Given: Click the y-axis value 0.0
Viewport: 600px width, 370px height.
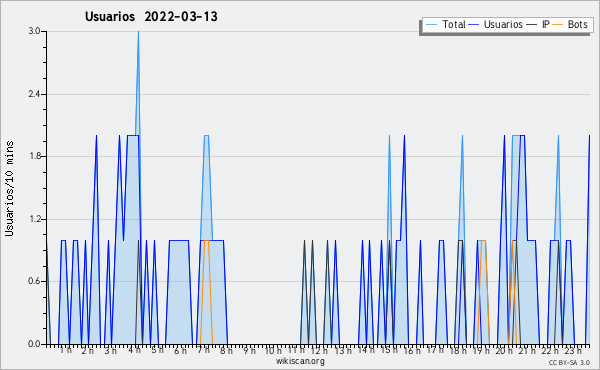Looking at the screenshot, I should (34, 344).
